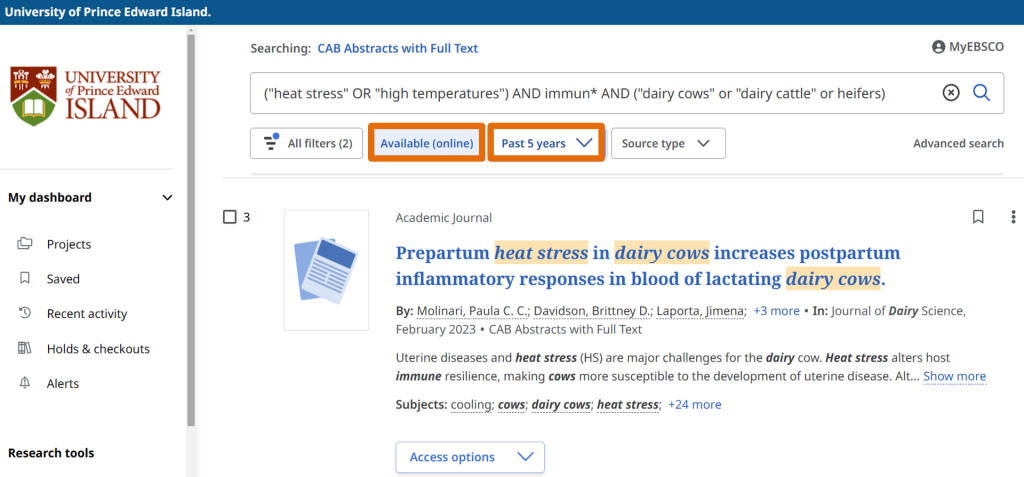The width and height of the screenshot is (1024, 477).
Task: Go to Holds & checkouts
Action: (x=97, y=349)
